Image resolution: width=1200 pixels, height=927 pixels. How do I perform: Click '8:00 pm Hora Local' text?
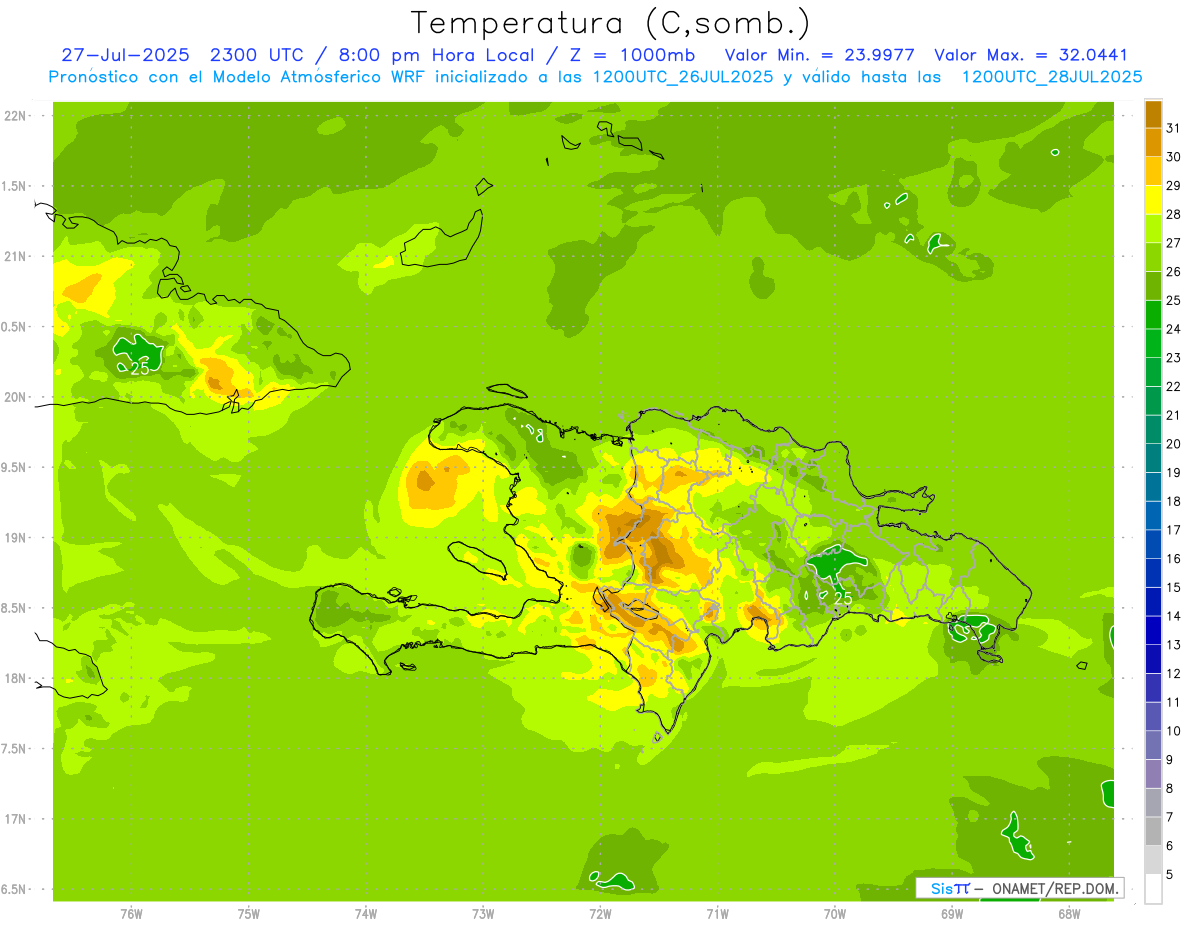tap(434, 55)
